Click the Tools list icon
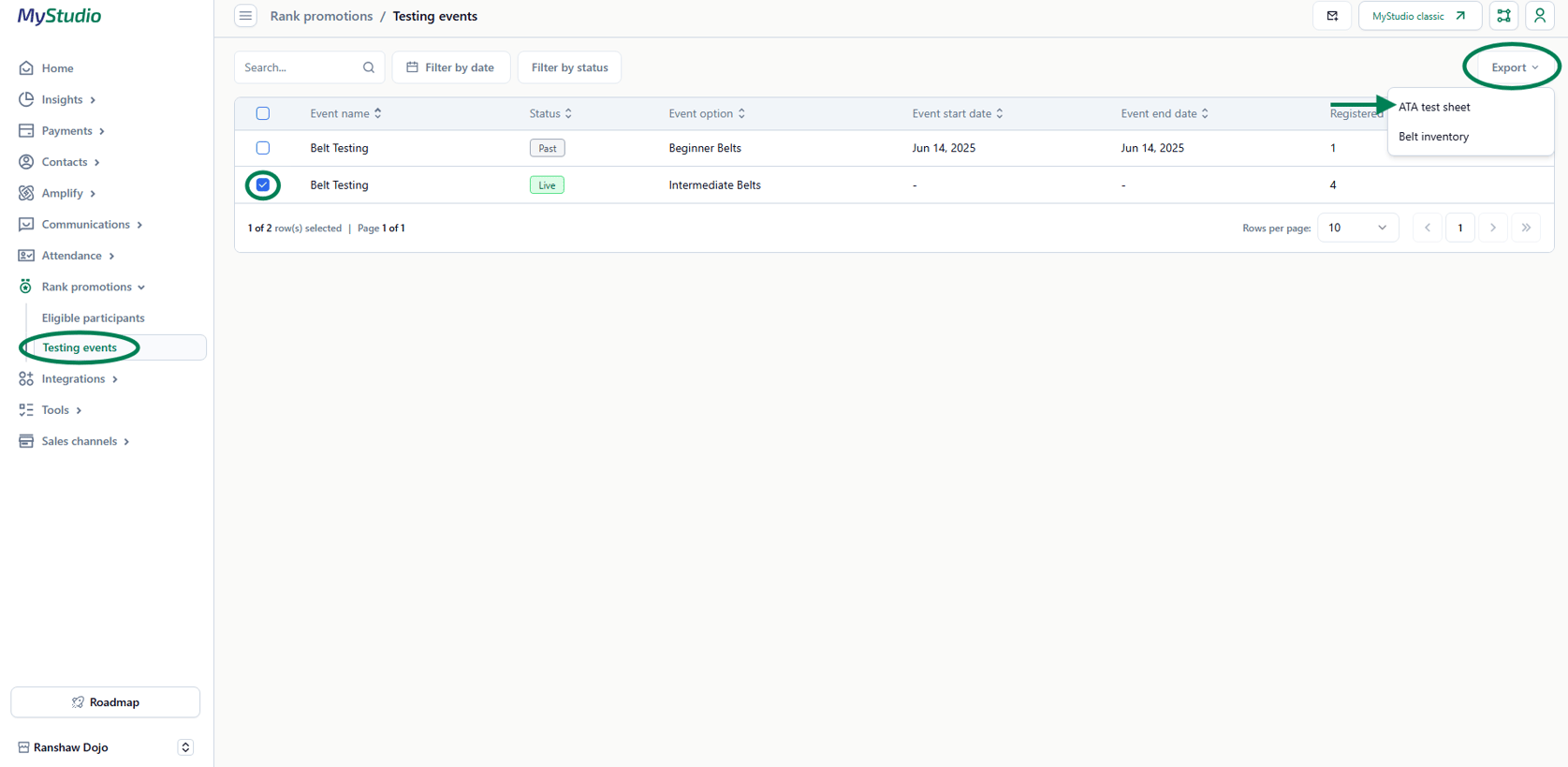Viewport: 1568px width, 767px height. coord(26,410)
